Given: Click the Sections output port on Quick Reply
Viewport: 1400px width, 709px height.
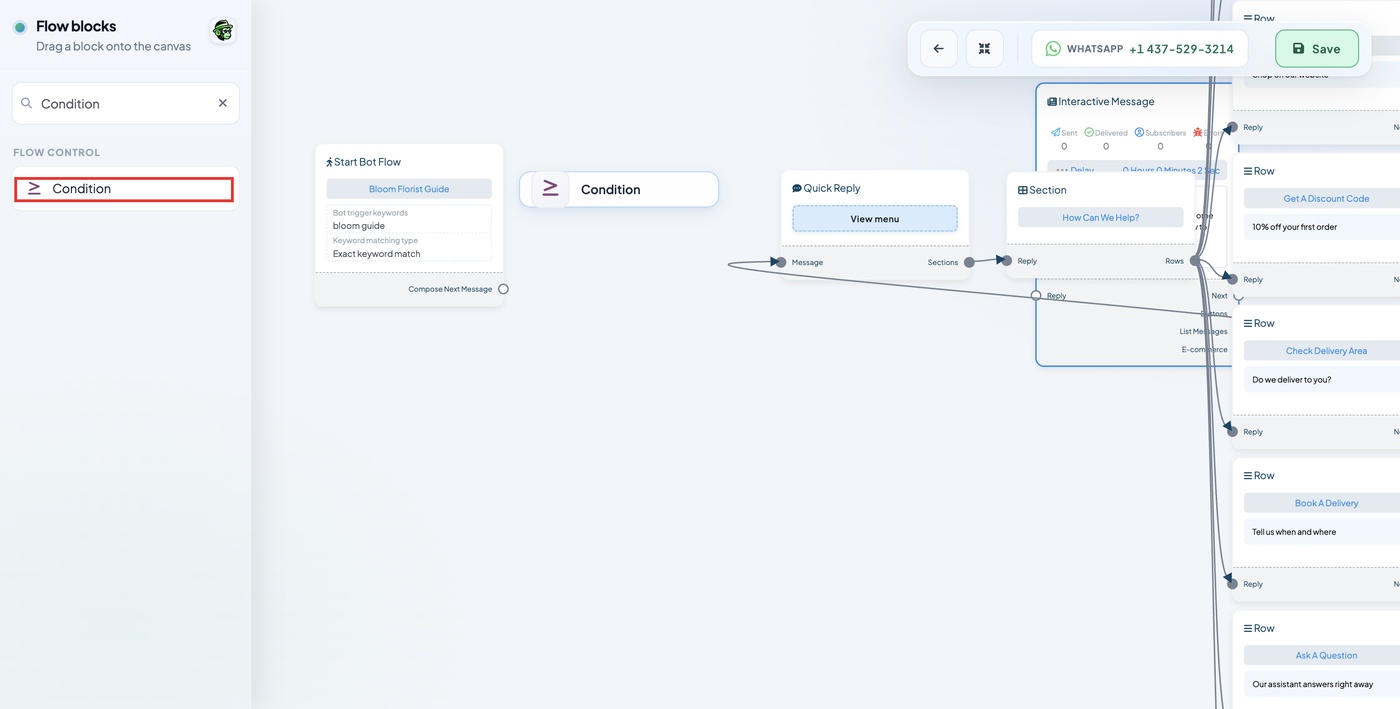Looking at the screenshot, I should (x=969, y=262).
